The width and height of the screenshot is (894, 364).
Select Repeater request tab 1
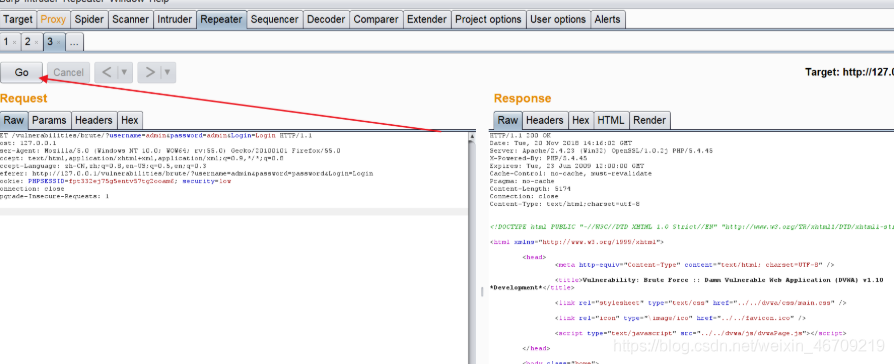pos(6,42)
